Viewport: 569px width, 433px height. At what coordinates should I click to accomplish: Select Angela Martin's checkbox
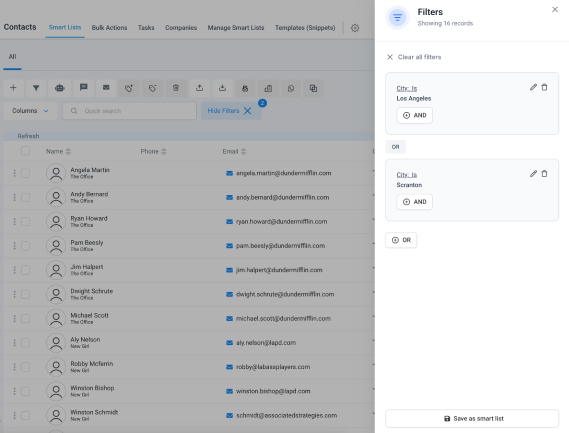pyautogui.click(x=25, y=173)
